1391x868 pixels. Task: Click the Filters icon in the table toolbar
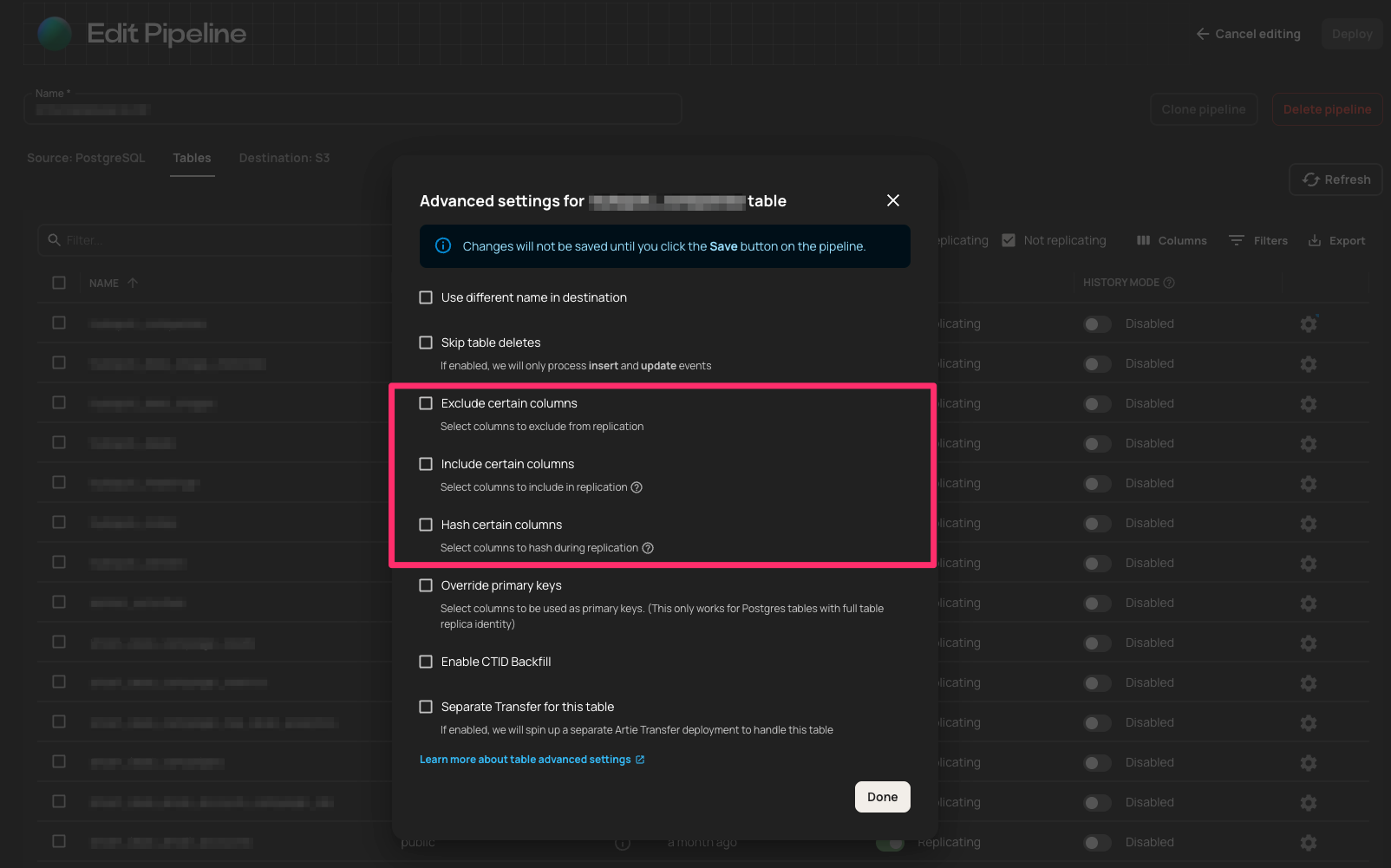pyautogui.click(x=1237, y=240)
